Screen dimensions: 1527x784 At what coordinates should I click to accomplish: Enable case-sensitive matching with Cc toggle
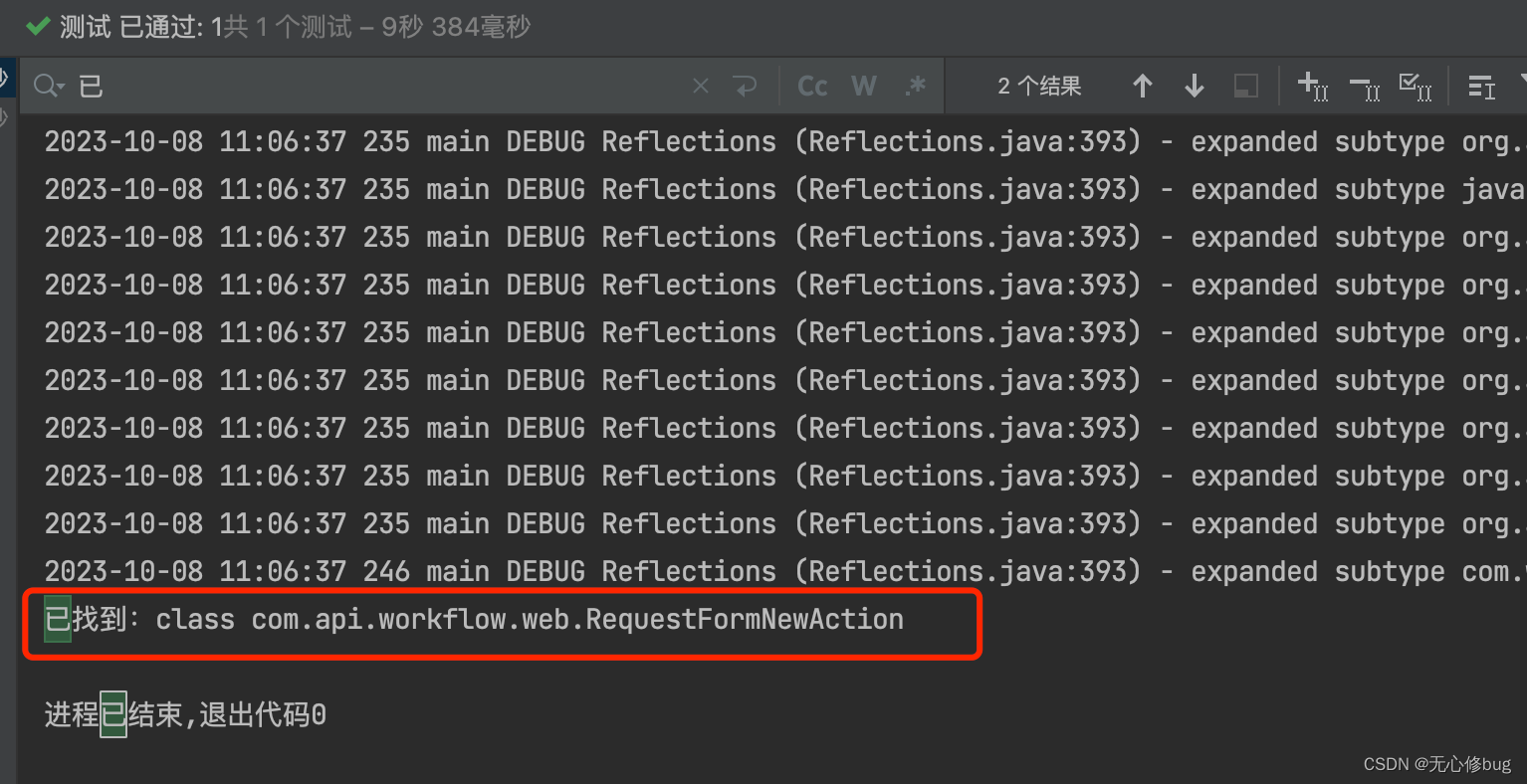pyautogui.click(x=811, y=86)
